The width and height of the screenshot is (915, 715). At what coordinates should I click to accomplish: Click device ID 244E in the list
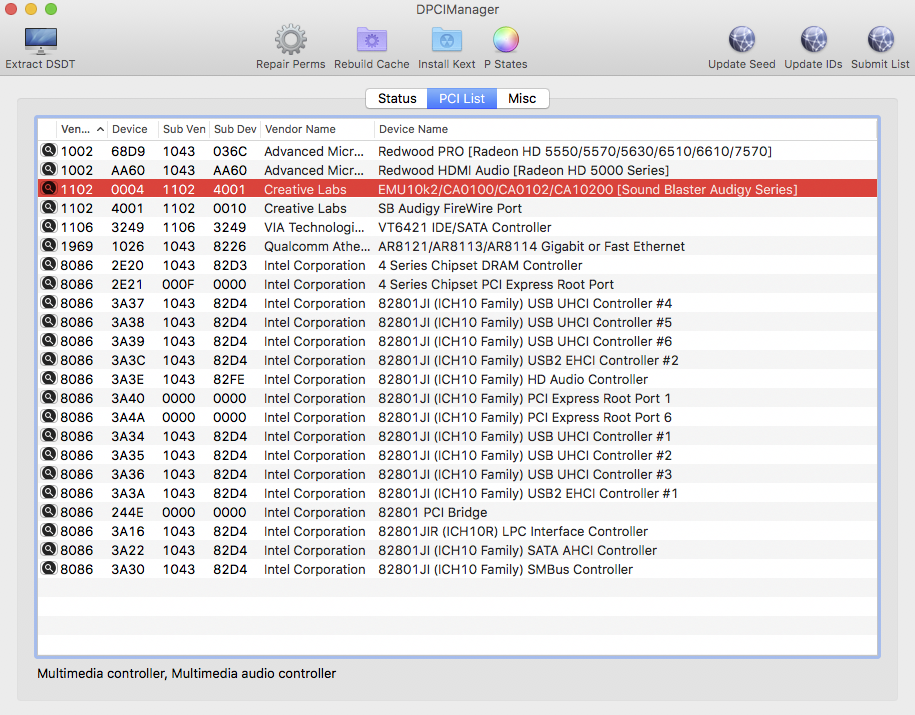click(127, 512)
